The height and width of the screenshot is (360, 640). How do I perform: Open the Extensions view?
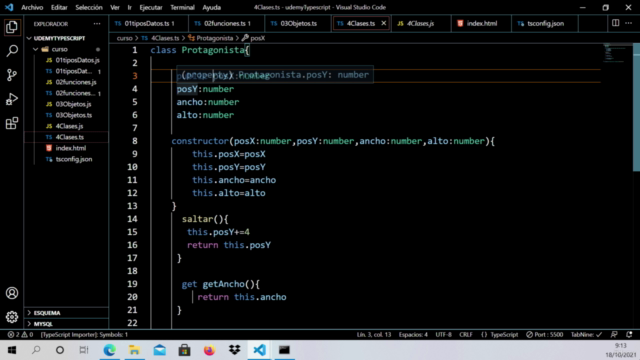click(x=12, y=123)
